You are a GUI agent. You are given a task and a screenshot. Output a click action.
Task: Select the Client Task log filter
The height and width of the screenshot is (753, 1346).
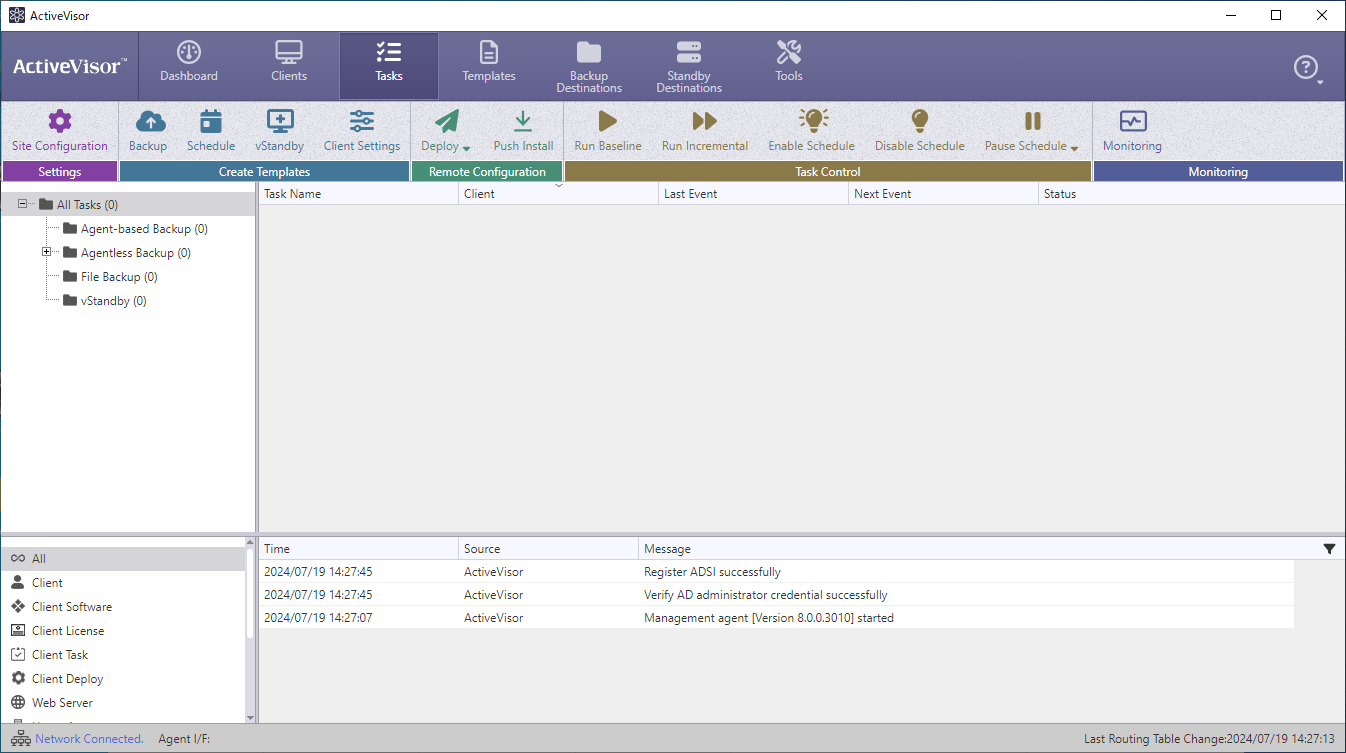123,655
